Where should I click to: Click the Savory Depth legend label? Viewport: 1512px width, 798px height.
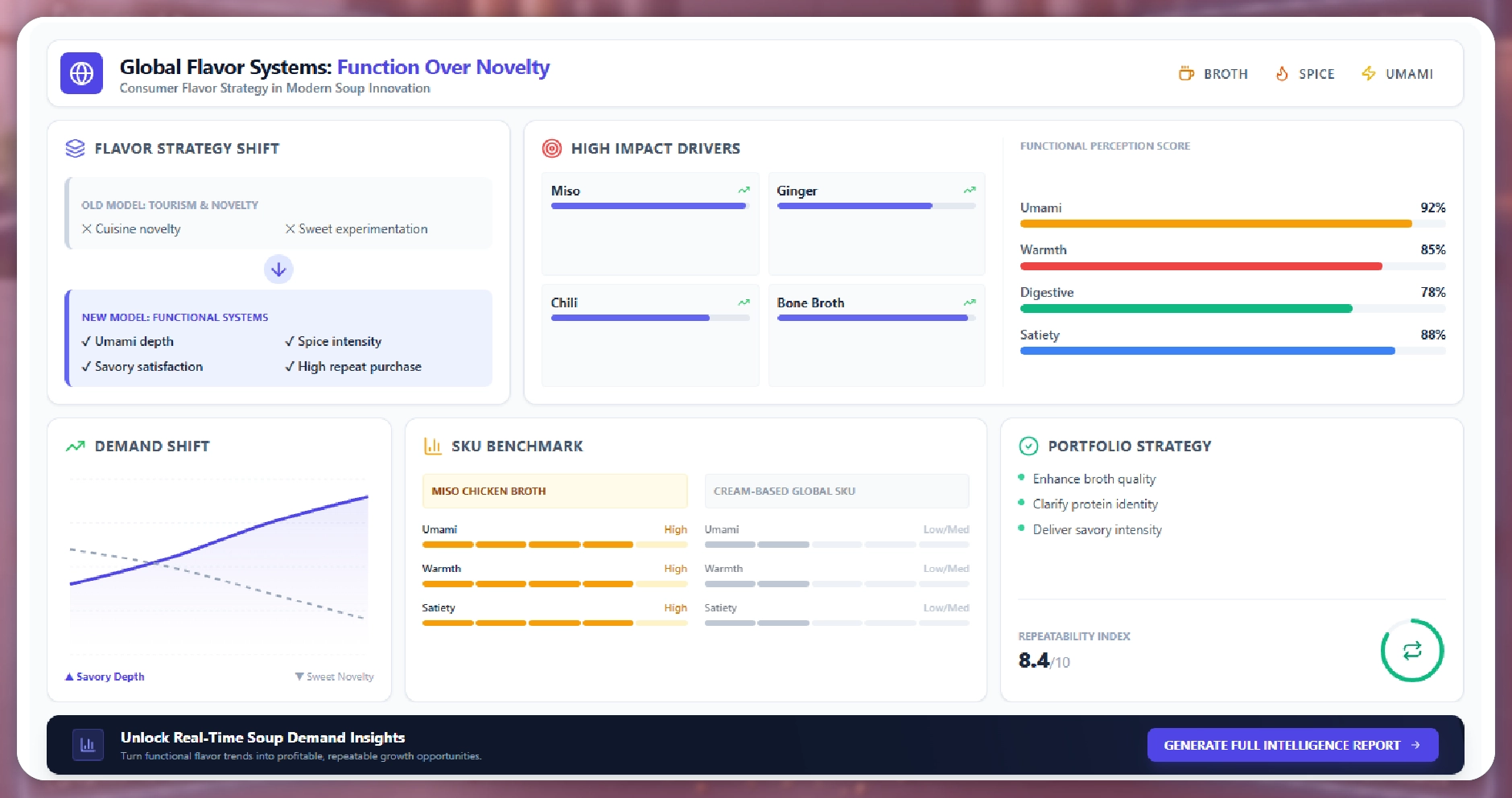(105, 677)
